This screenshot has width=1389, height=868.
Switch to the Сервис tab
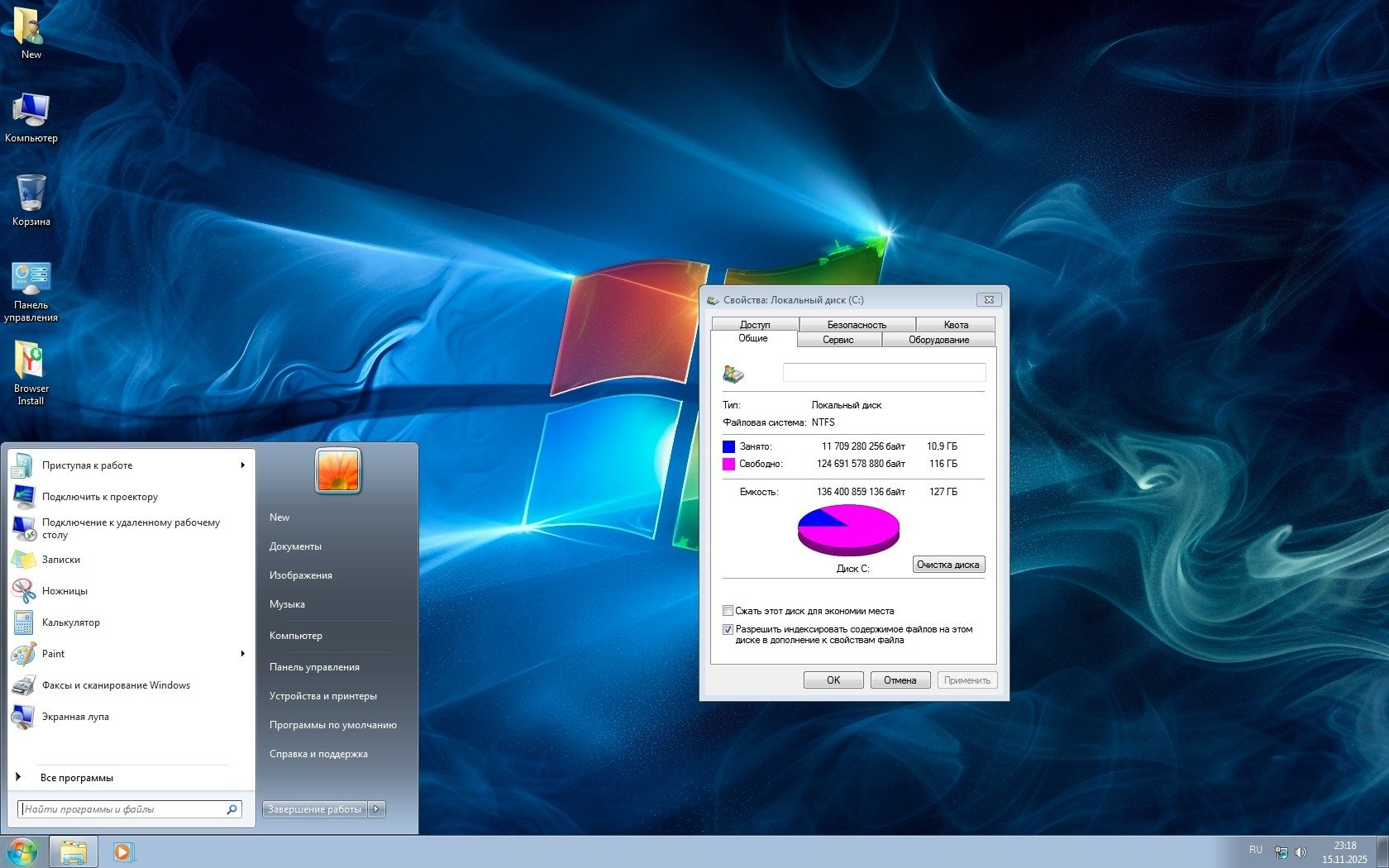838,340
